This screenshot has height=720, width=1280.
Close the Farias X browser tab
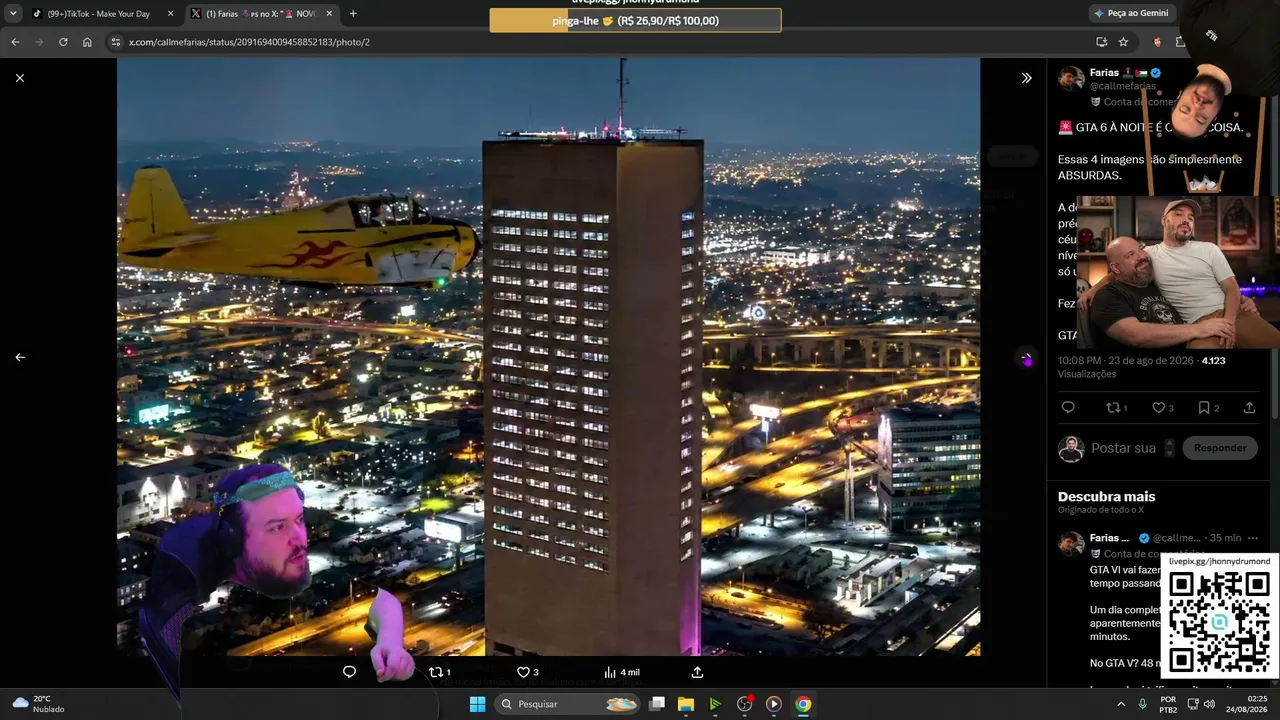(x=329, y=14)
